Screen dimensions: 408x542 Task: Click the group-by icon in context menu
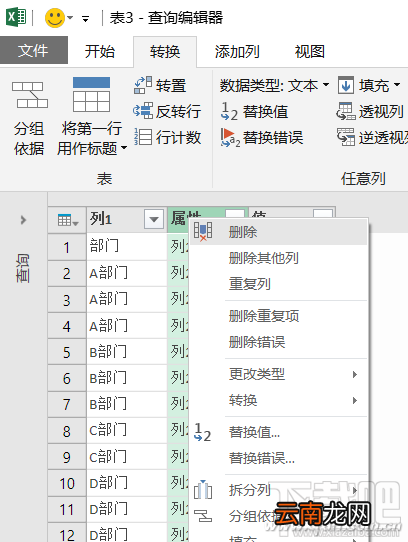point(203,516)
